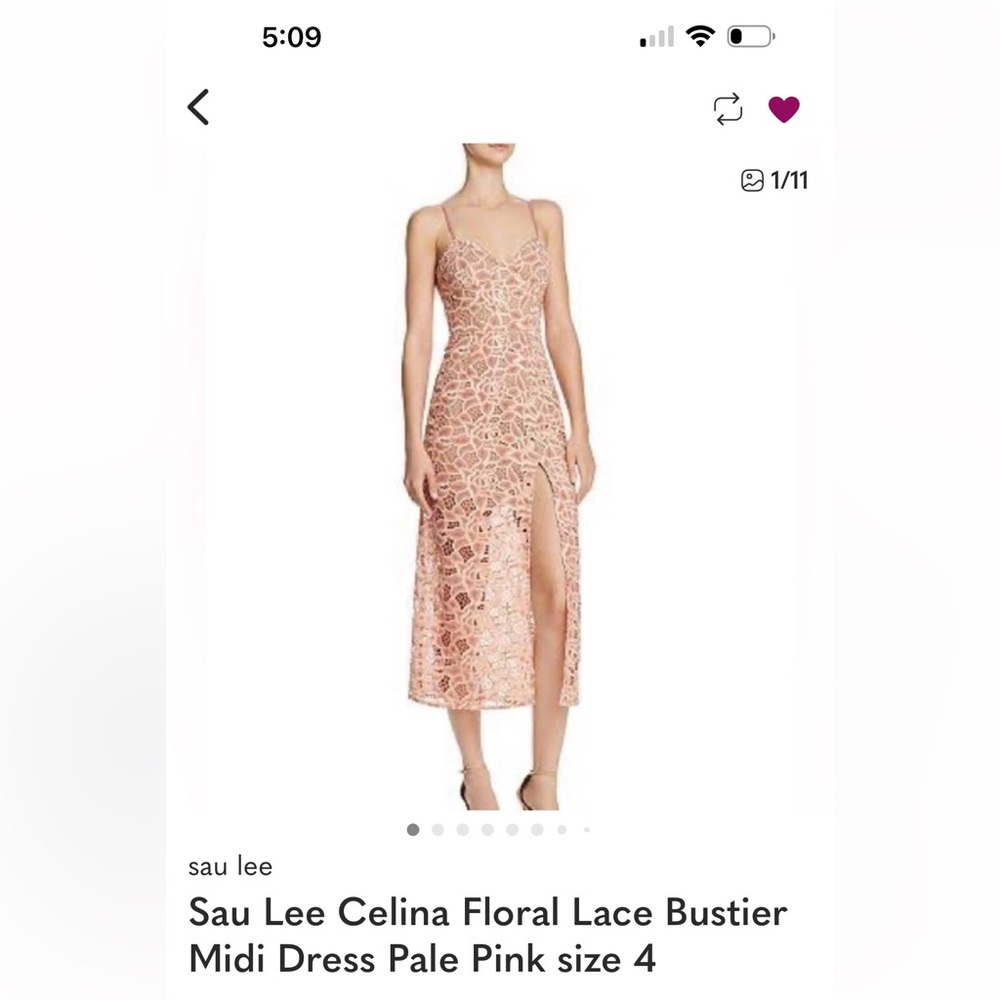Tap the battery indicator icon
The image size is (1000, 1000).
[753, 34]
